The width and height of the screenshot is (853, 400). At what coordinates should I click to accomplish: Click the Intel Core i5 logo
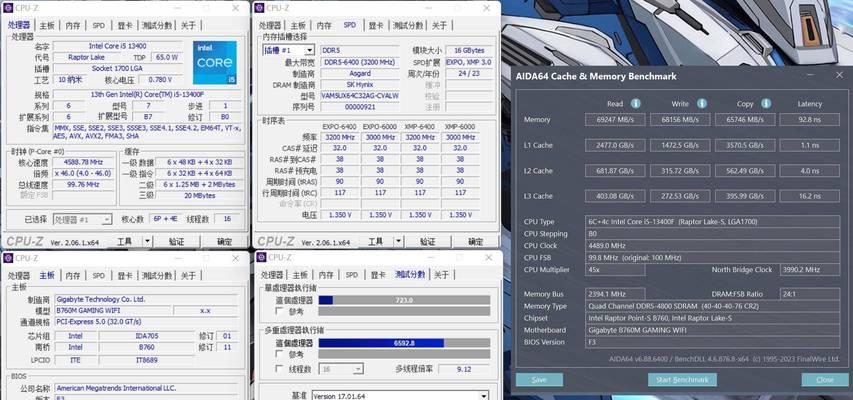click(214, 63)
